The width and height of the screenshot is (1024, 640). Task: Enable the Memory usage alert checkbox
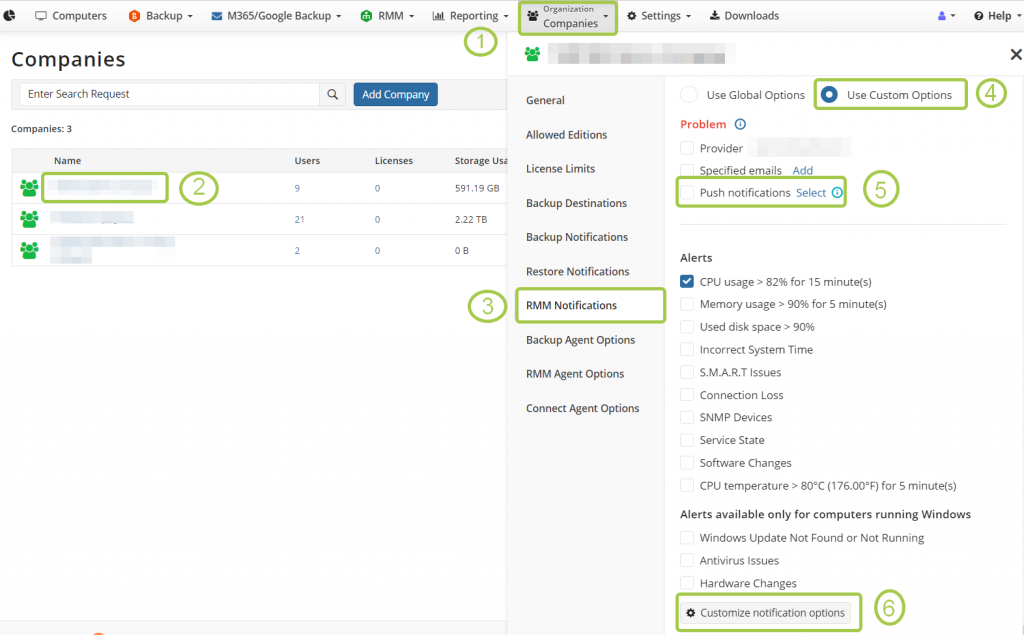(687, 304)
